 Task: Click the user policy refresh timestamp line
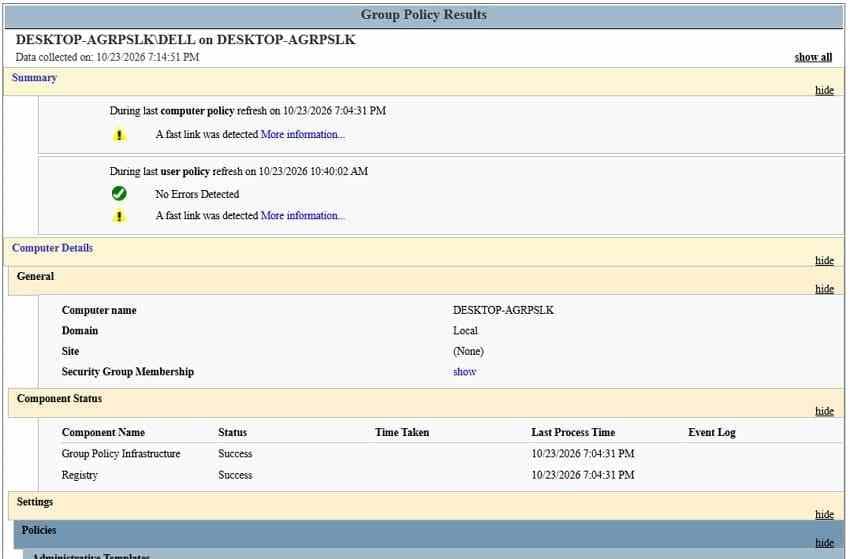[x=239, y=171]
